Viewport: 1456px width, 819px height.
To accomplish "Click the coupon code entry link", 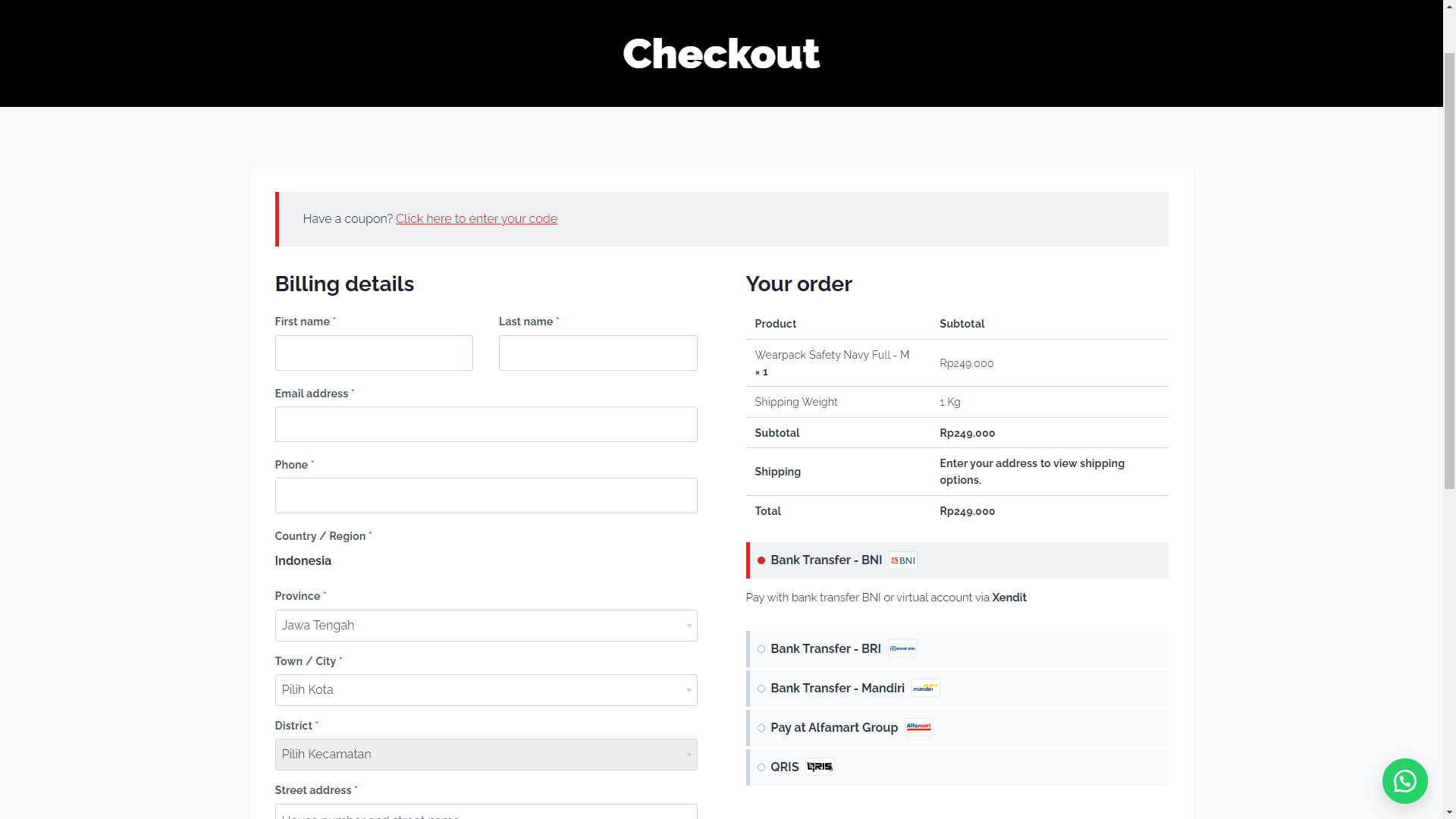I will click(476, 219).
